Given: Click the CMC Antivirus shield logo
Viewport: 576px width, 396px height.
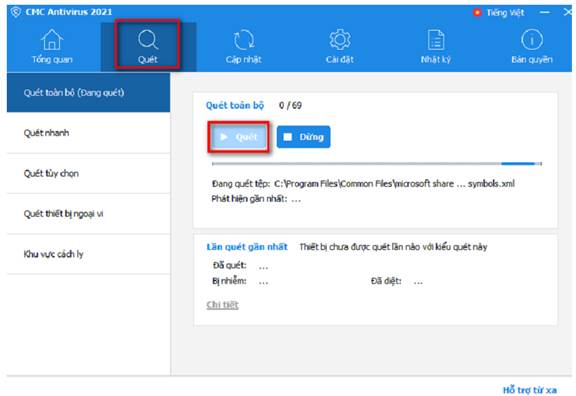Looking at the screenshot, I should pyautogui.click(x=15, y=12).
